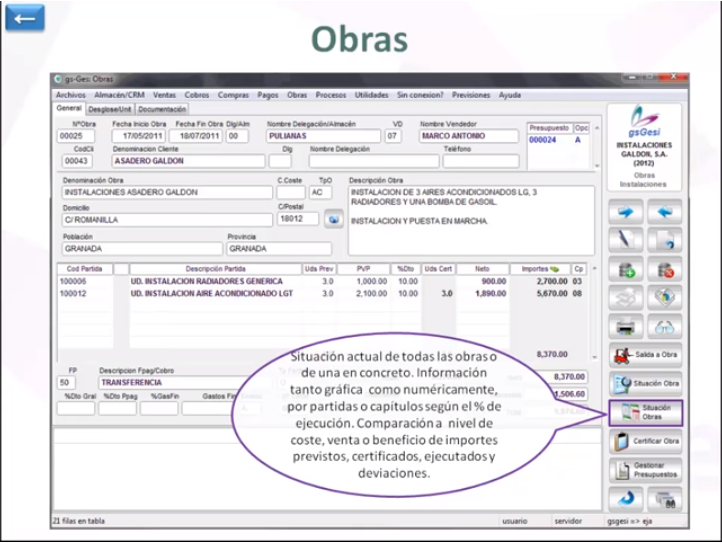
Task: Click the NºObra field 00025
Action: click(76, 136)
